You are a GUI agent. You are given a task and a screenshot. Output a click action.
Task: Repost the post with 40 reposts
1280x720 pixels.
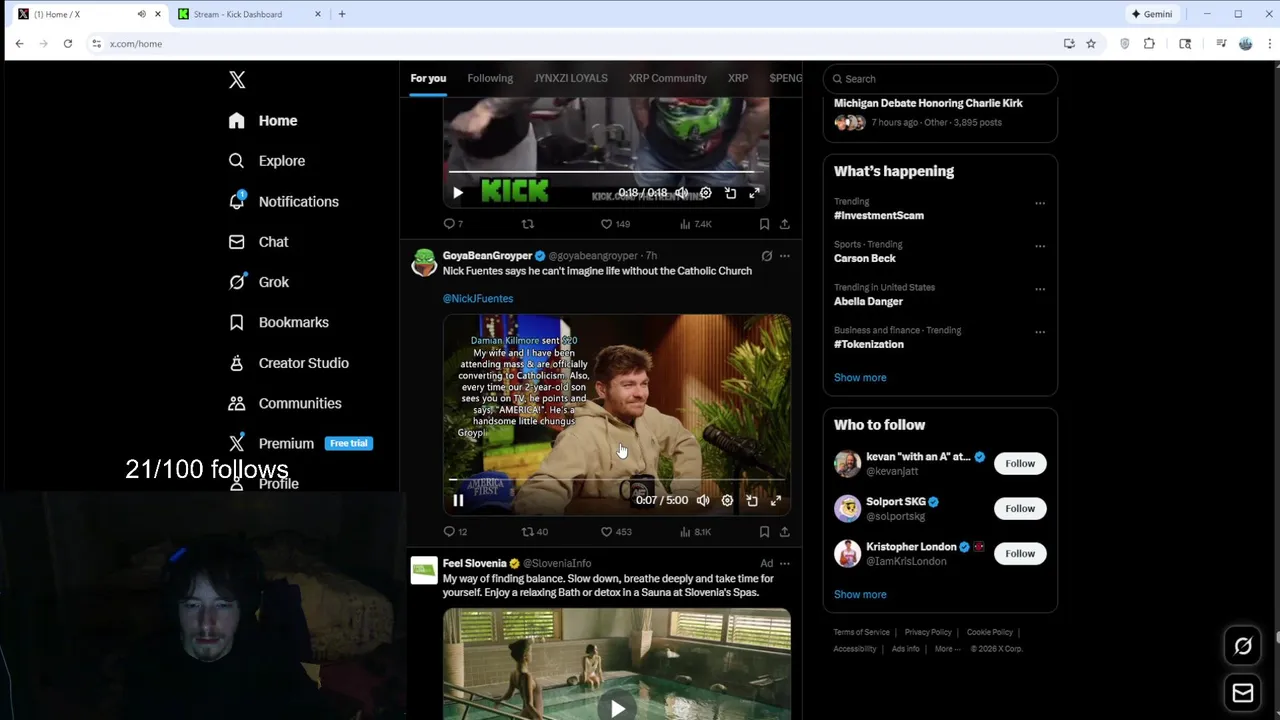[535, 532]
